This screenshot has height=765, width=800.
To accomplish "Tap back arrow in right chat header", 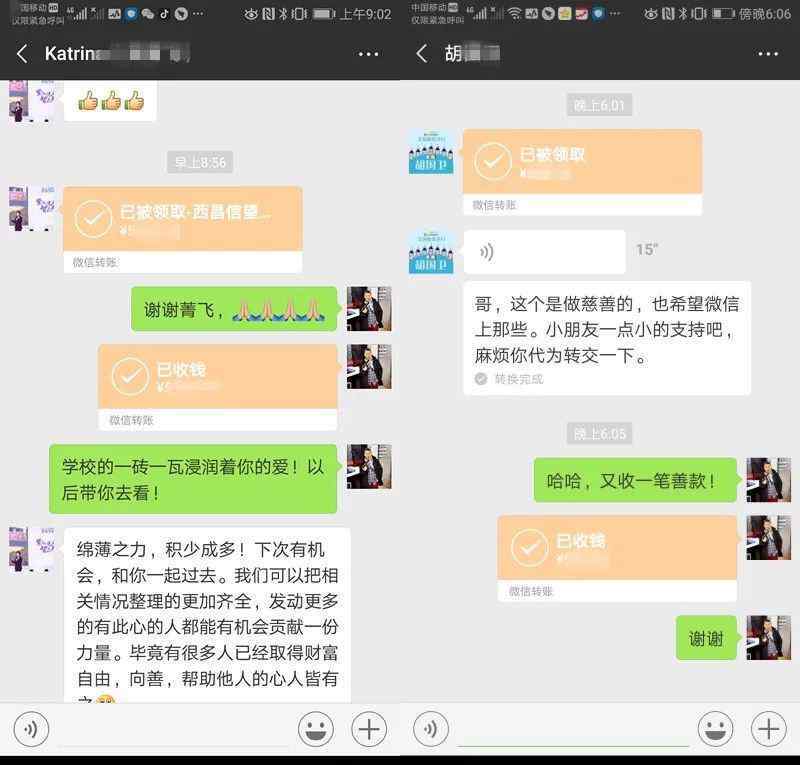I will (x=422, y=54).
